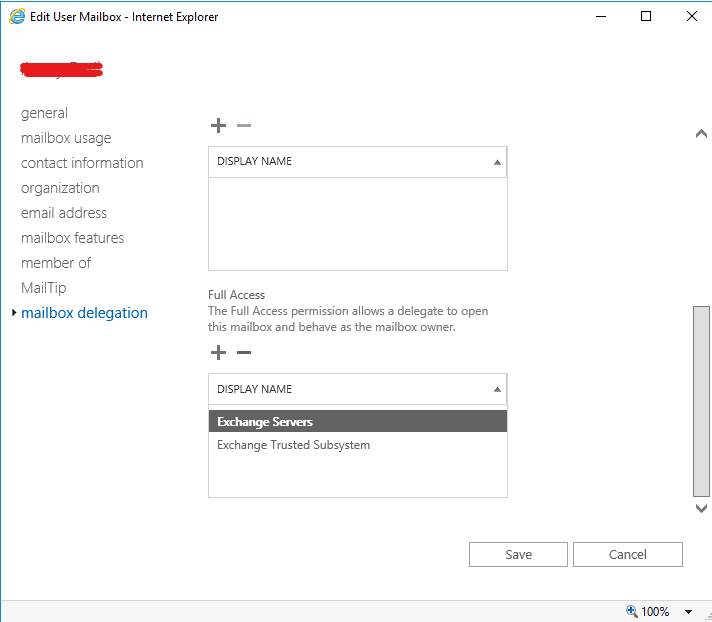Add a delegate to the upper list
Image resolution: width=712 pixels, height=622 pixels.
(218, 125)
